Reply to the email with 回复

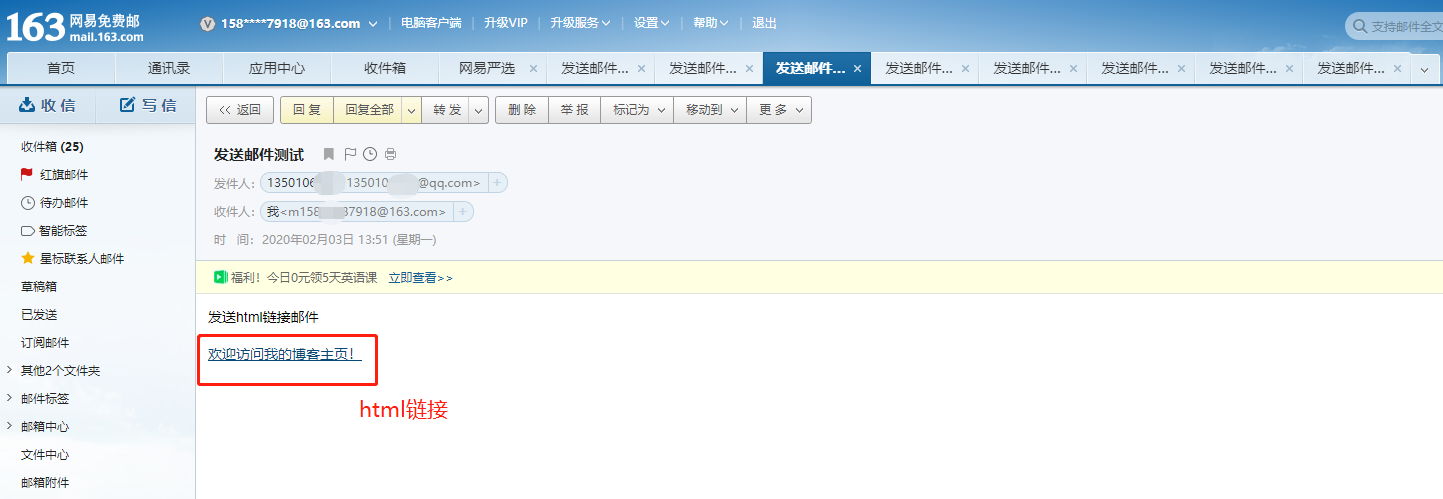coord(307,110)
